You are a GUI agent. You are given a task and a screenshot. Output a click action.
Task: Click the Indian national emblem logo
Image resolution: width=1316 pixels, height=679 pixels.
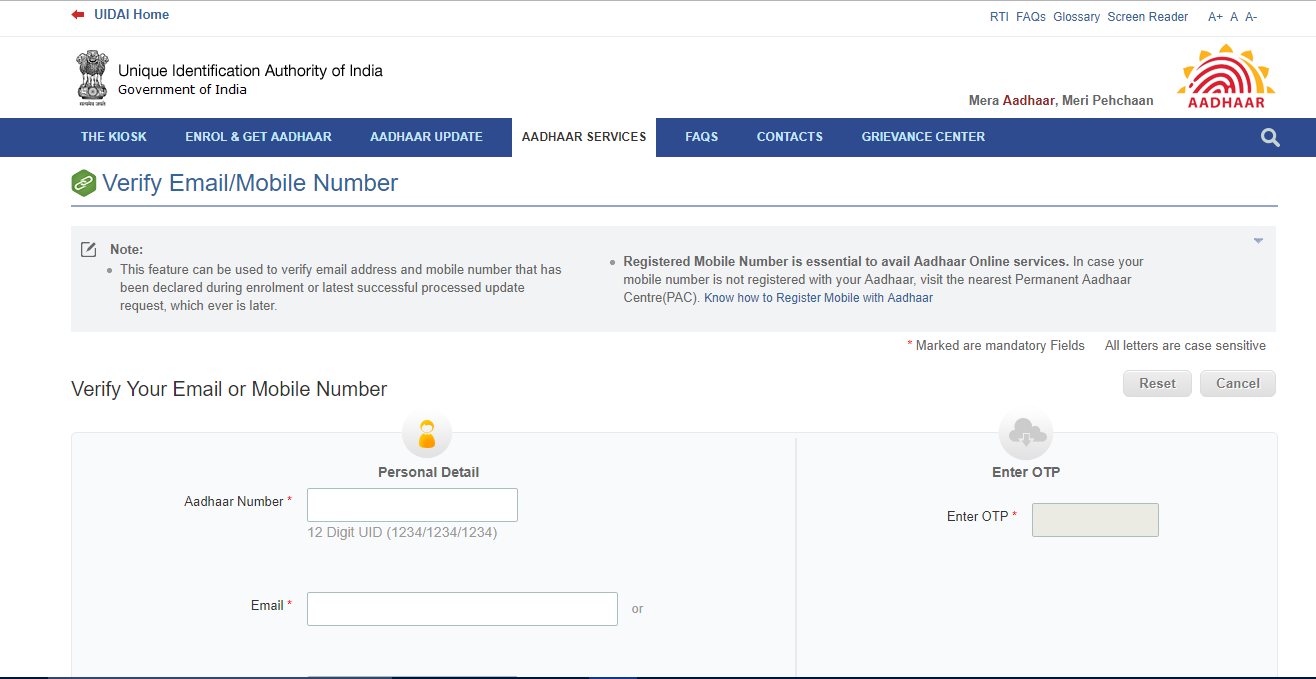(91, 77)
